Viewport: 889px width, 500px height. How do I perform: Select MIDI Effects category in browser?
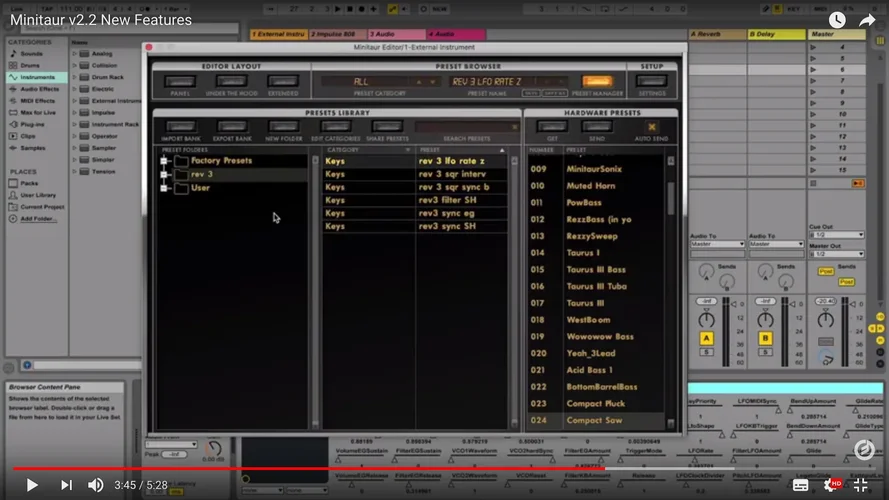click(x=37, y=101)
